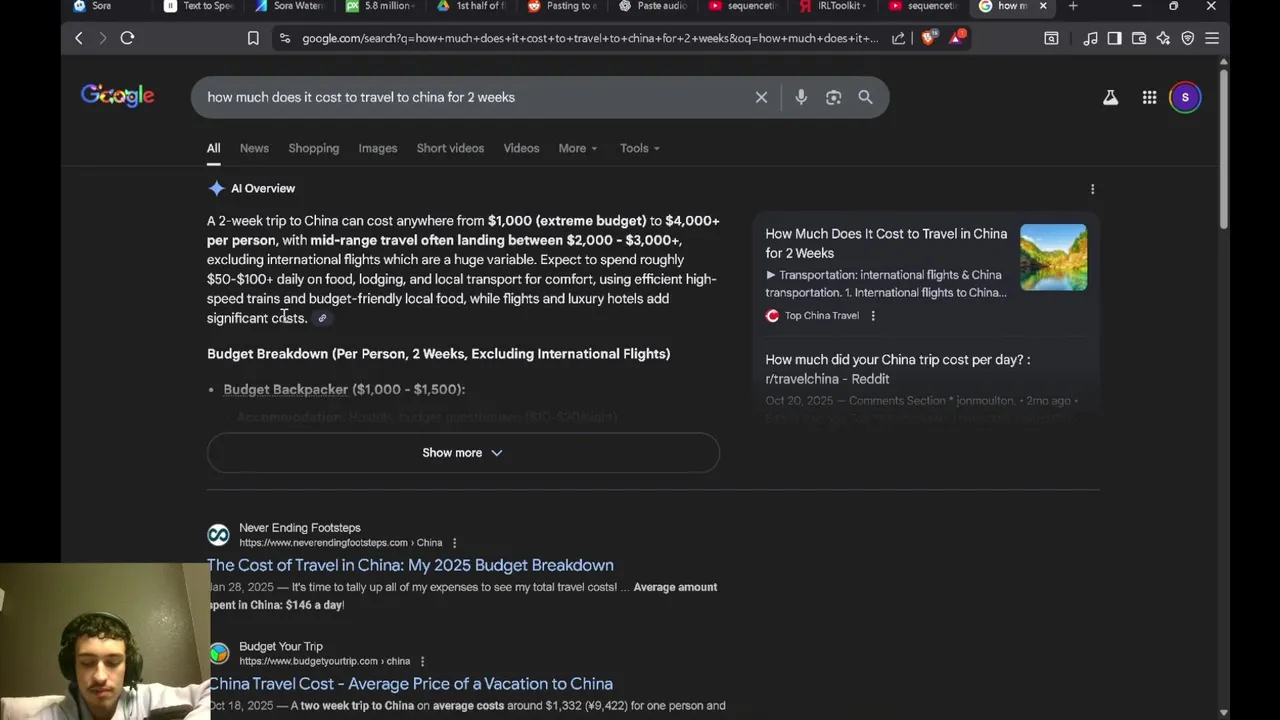Open 'How Much Does It Cost to Travel in China' card

click(886, 243)
